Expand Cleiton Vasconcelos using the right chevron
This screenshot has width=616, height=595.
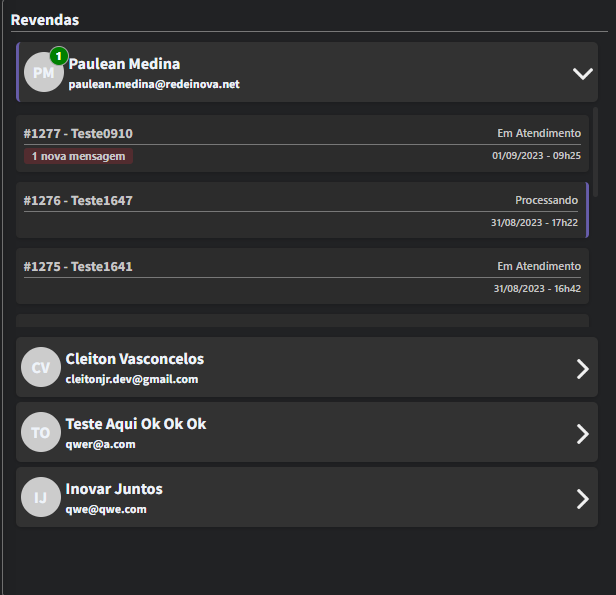pyautogui.click(x=583, y=369)
